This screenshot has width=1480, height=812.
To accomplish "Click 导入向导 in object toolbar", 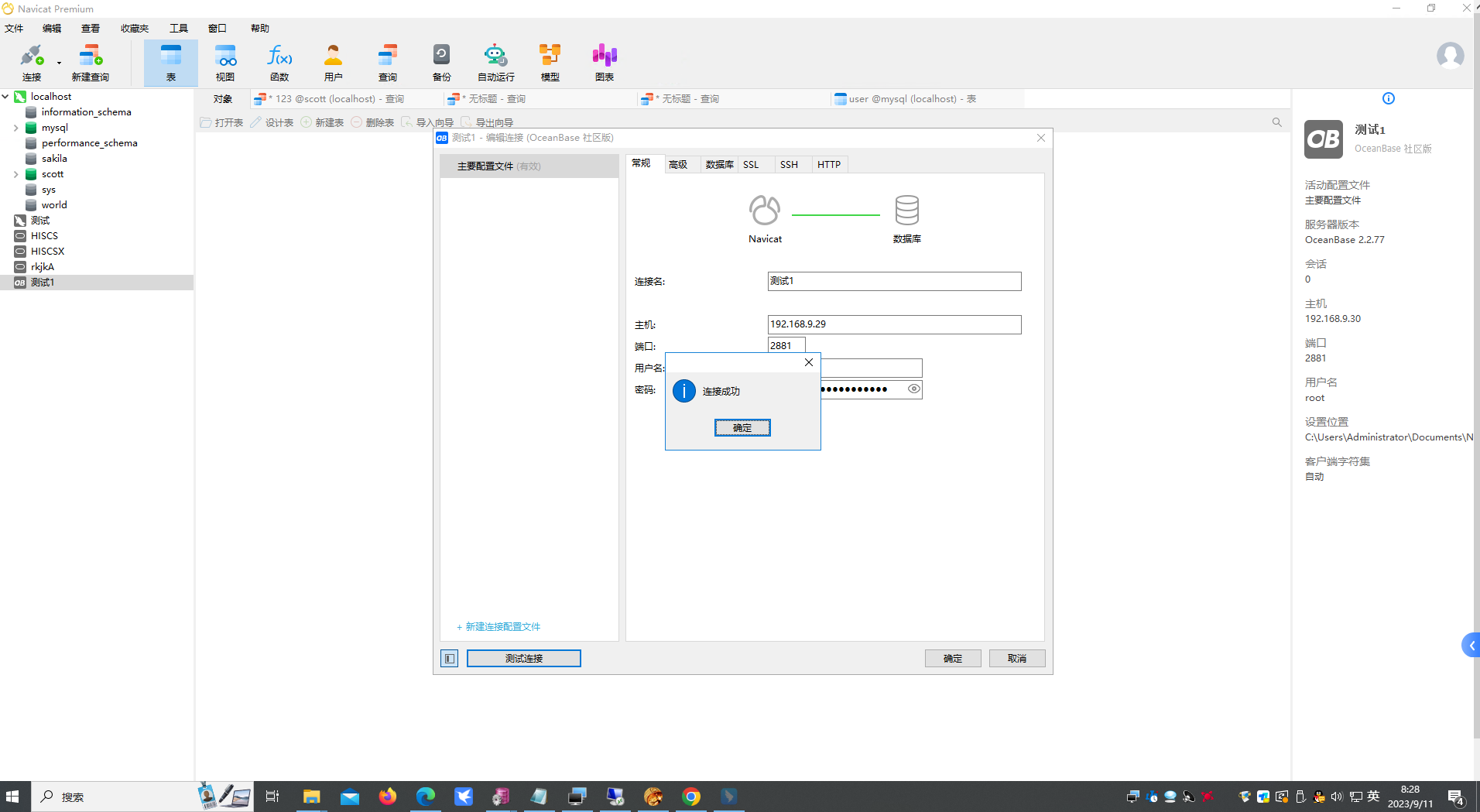I will click(427, 122).
